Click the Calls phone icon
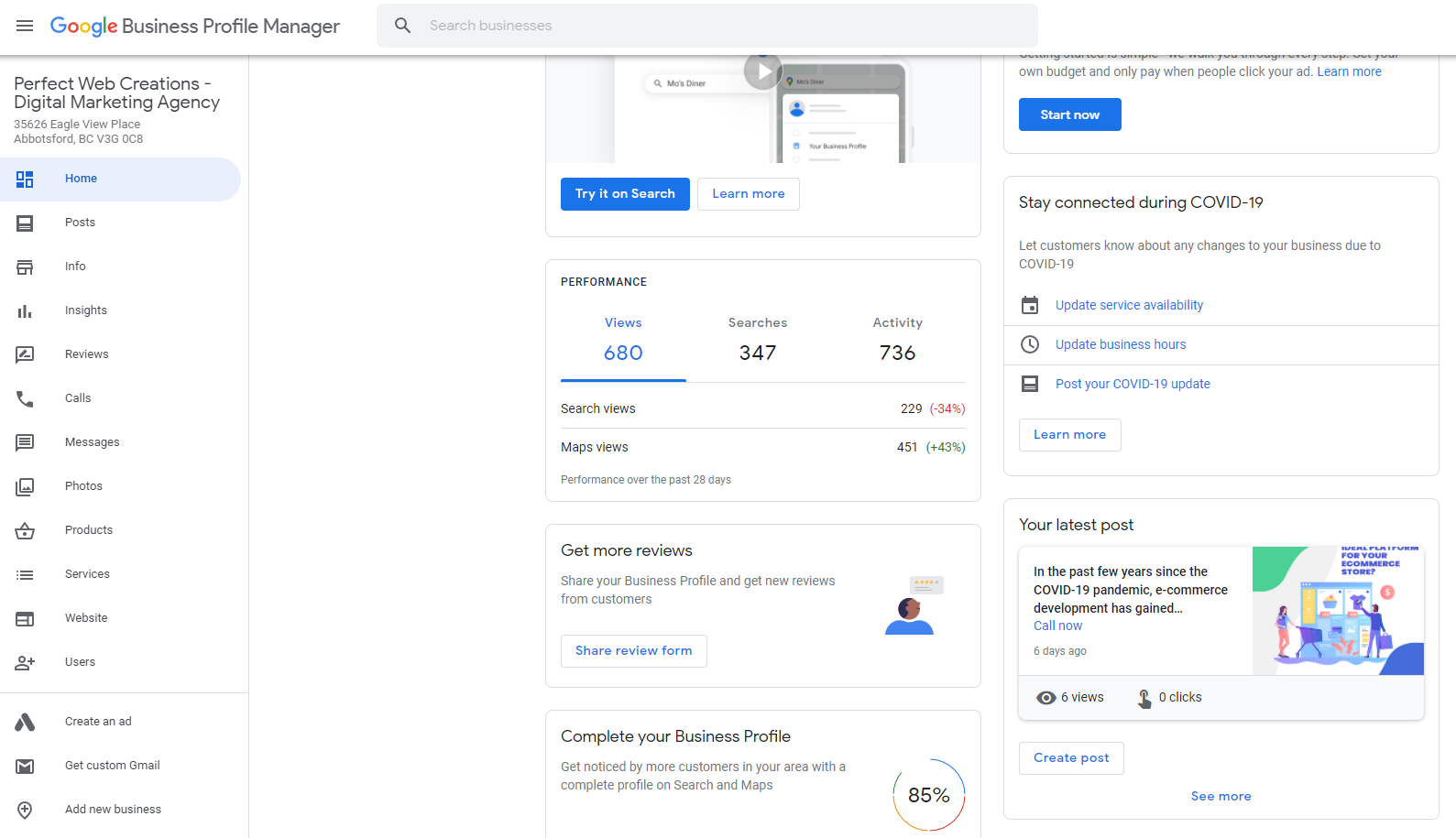 click(x=25, y=399)
